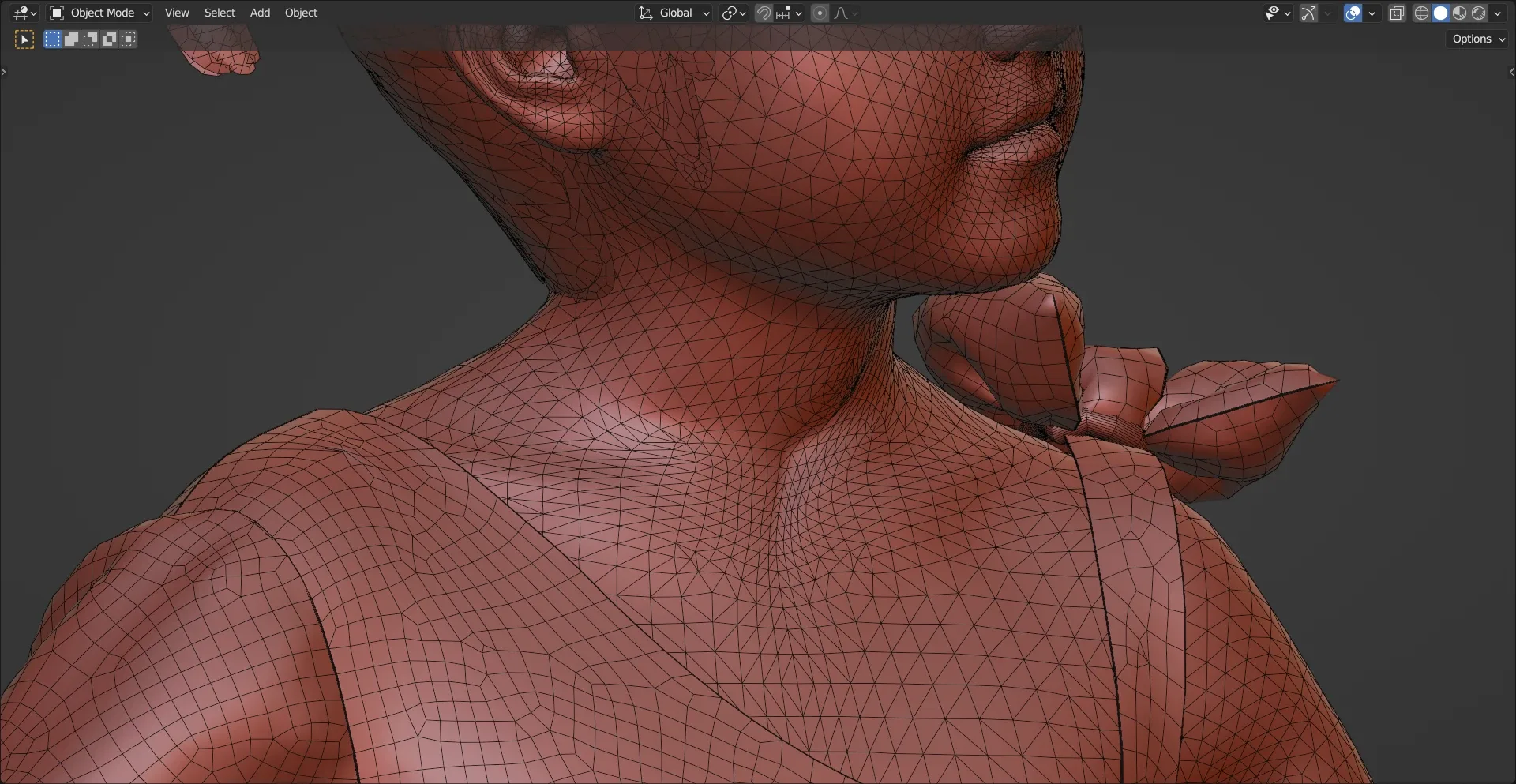Switch to solid viewport shading
Screen dimensions: 1516x784
point(1440,13)
